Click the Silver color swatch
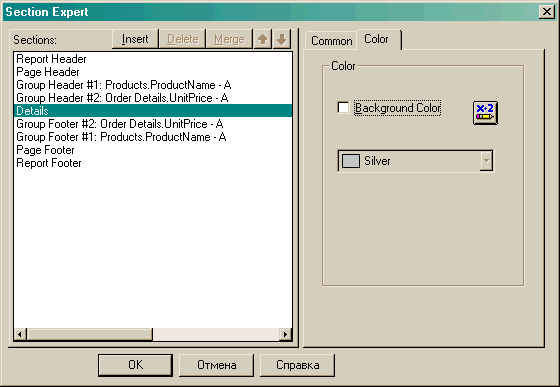This screenshot has height=387, width=560. pos(351,161)
